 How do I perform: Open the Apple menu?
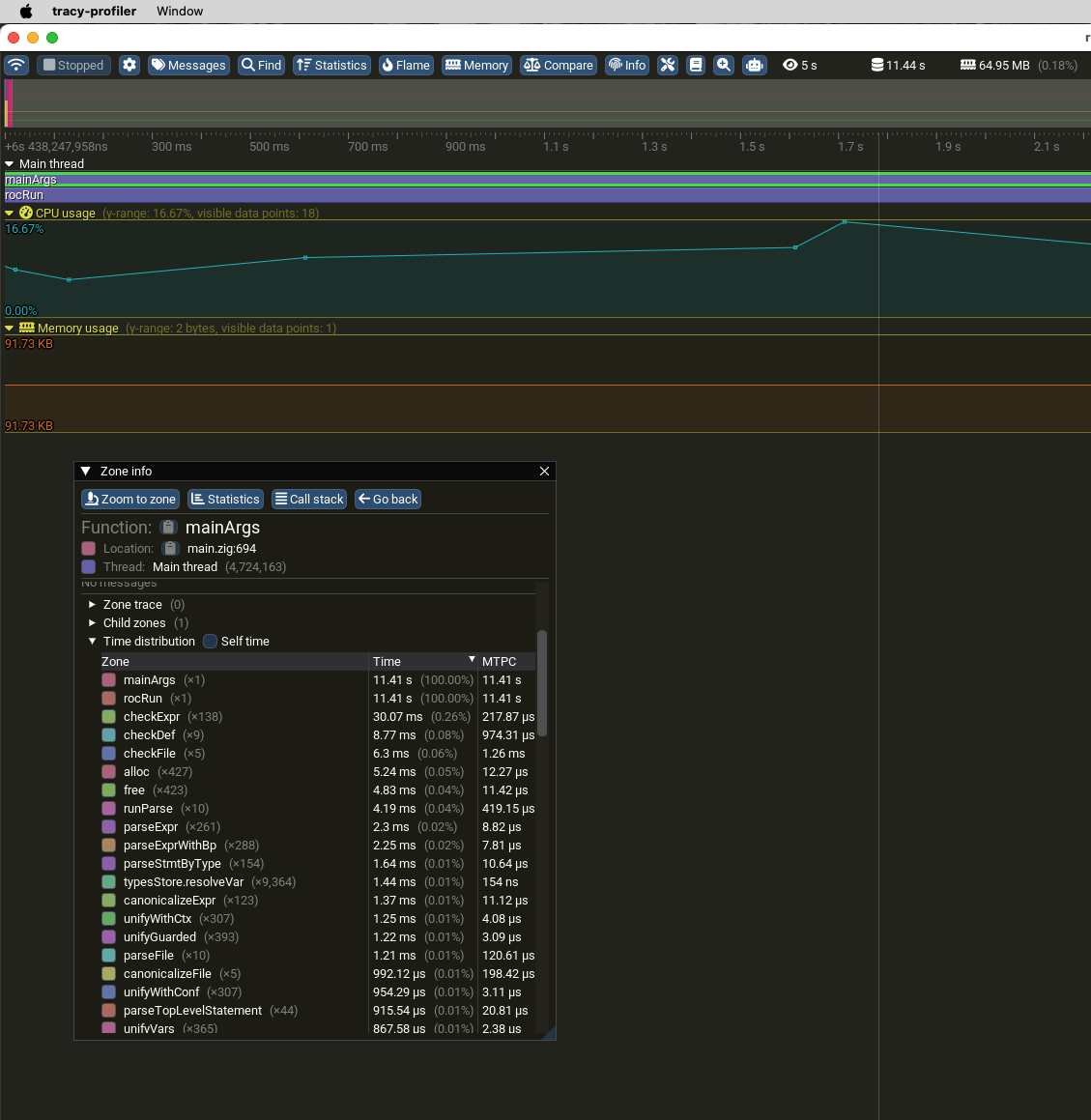click(26, 12)
